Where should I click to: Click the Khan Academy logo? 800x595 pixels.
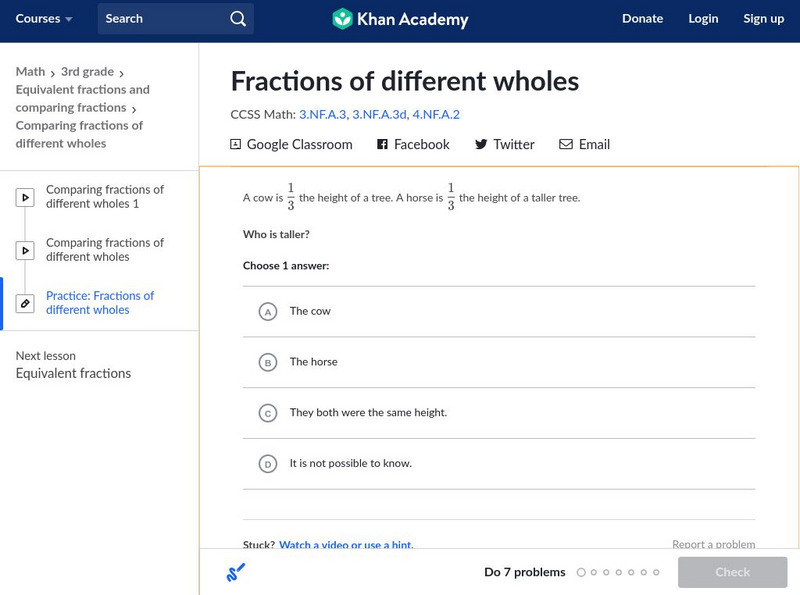[x=399, y=19]
